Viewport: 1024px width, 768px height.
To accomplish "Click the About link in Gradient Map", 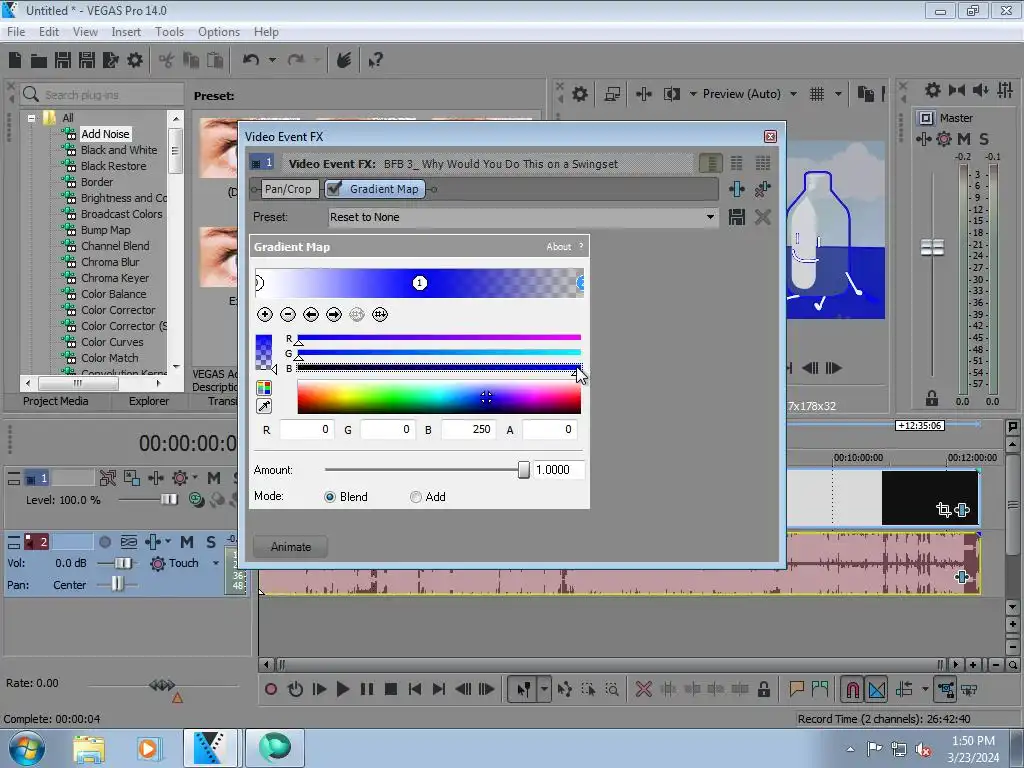I will pos(558,247).
